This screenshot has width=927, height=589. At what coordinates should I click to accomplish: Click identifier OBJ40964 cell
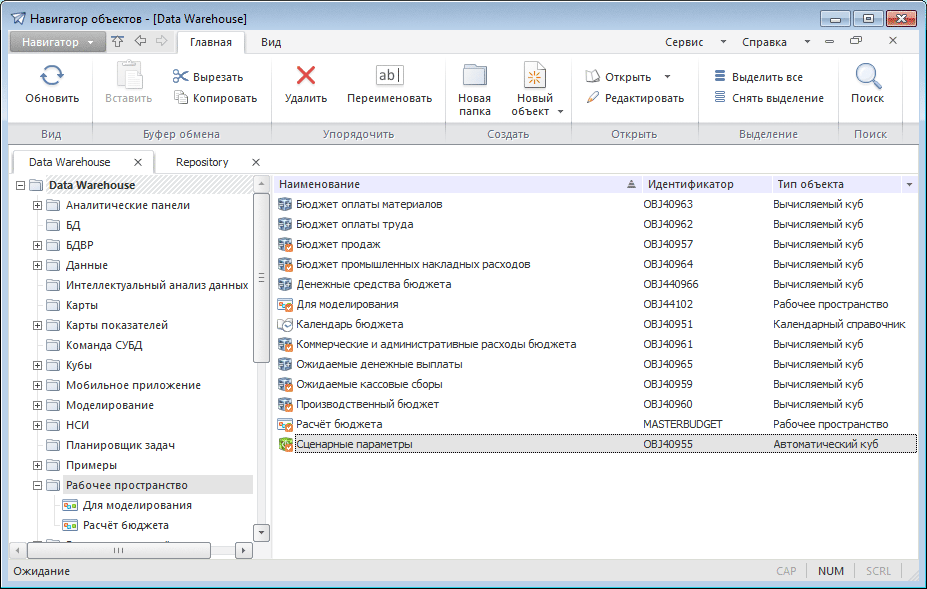668,264
